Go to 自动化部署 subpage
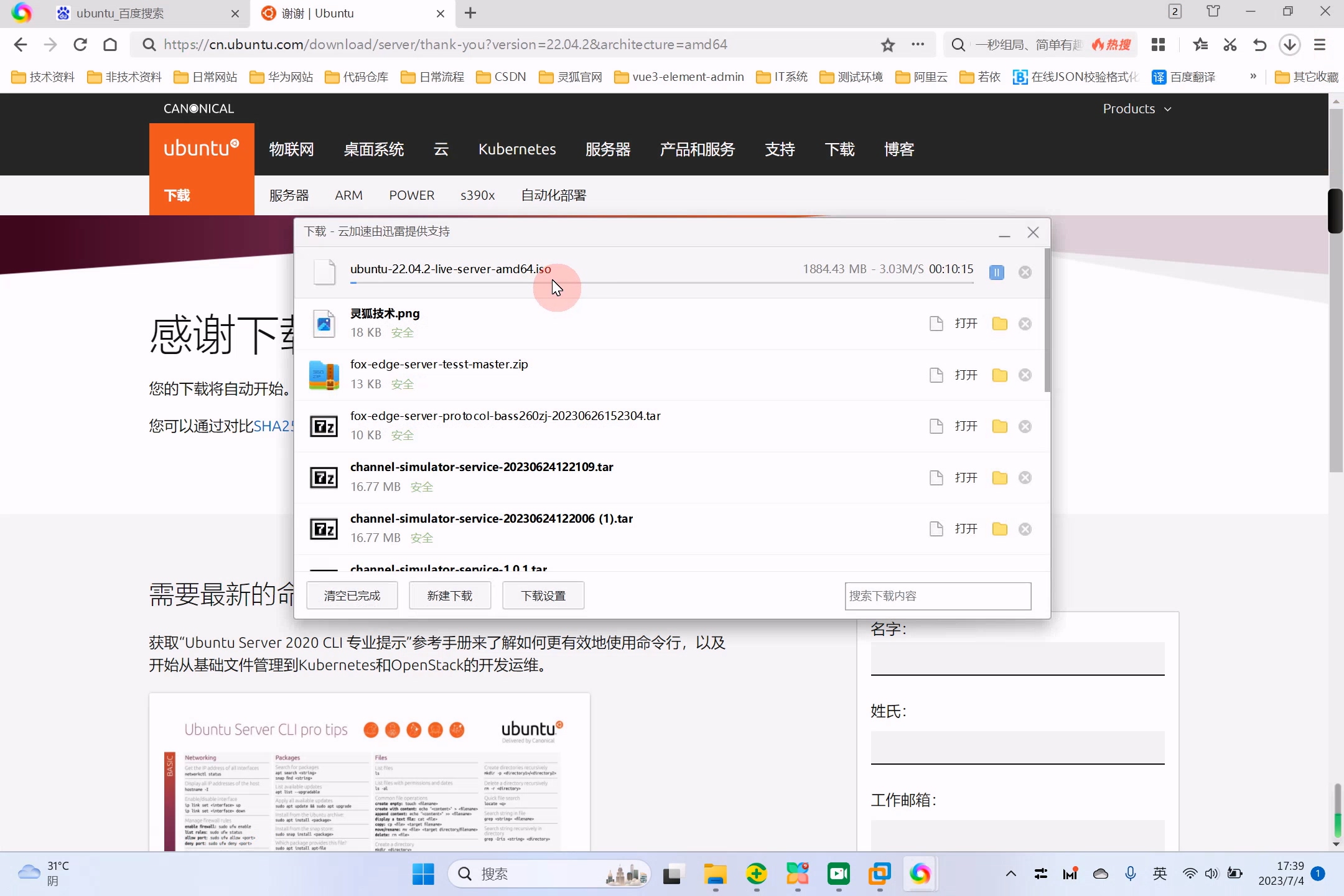 tap(554, 195)
